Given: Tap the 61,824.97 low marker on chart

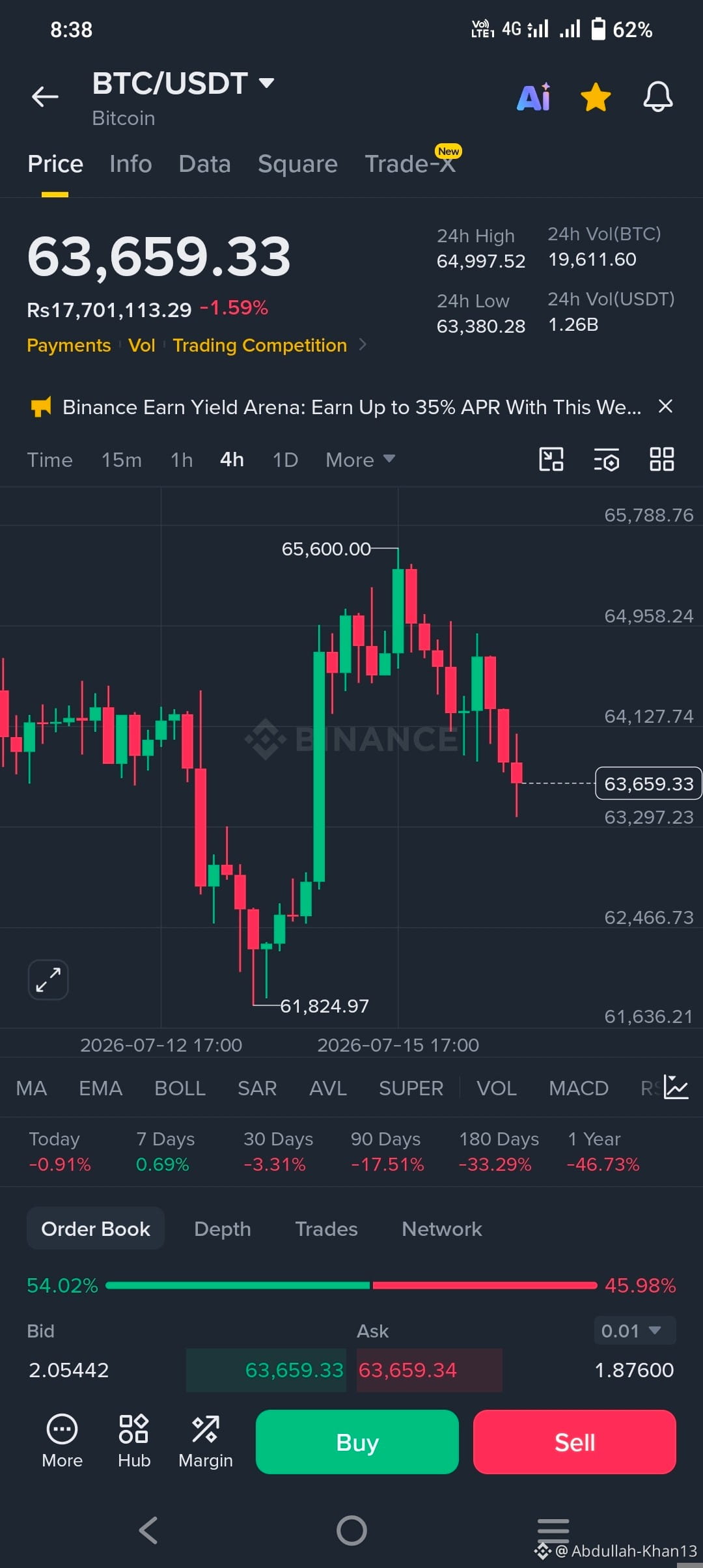Looking at the screenshot, I should [x=324, y=1006].
